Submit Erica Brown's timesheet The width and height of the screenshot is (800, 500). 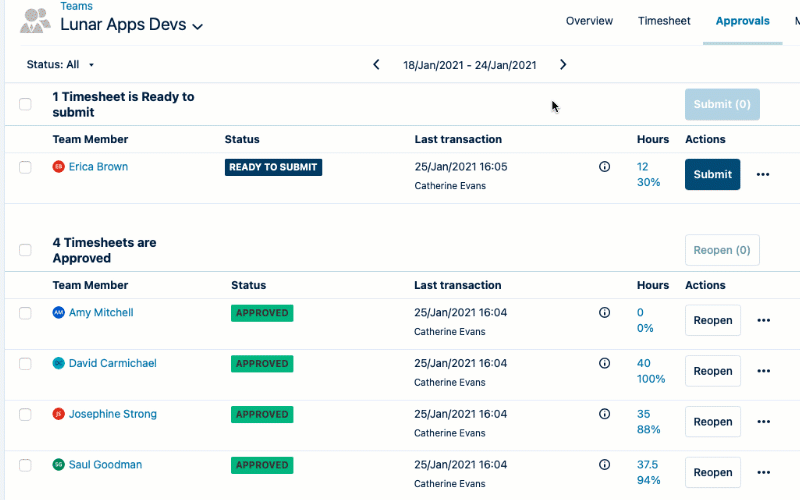click(x=712, y=174)
